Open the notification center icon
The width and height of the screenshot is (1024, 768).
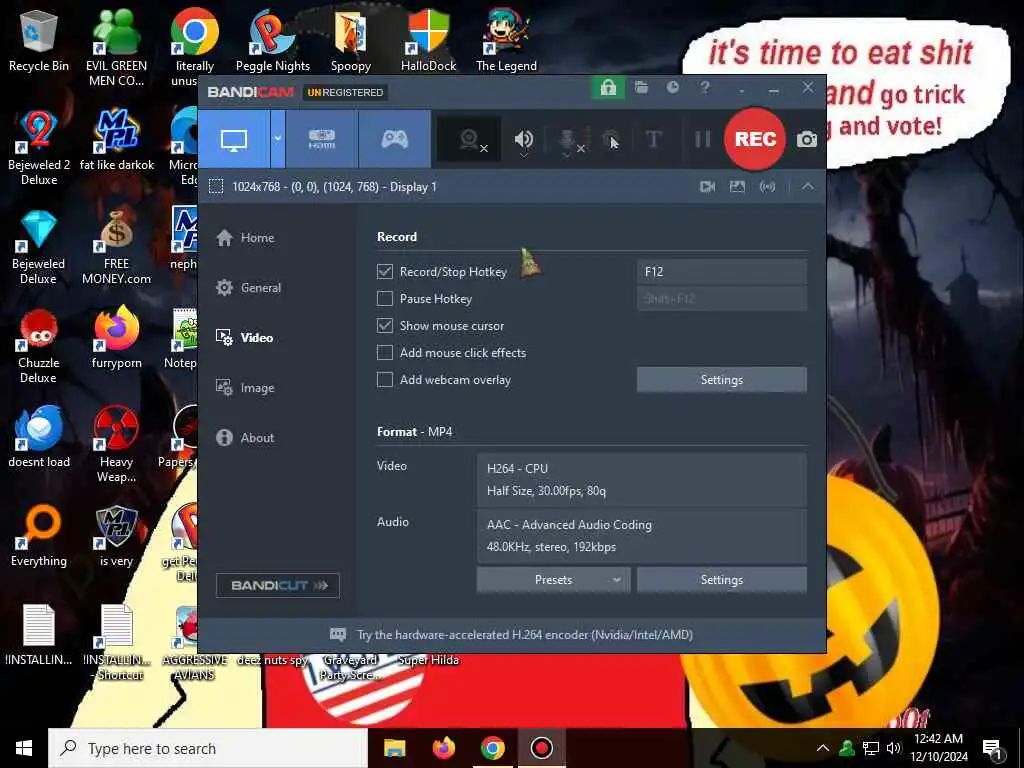click(992, 748)
